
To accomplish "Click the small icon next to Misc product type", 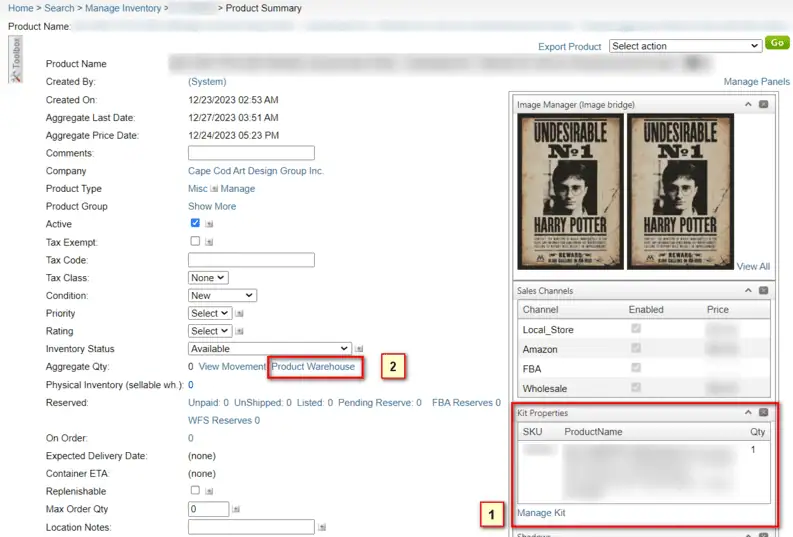I will pyautogui.click(x=214, y=189).
